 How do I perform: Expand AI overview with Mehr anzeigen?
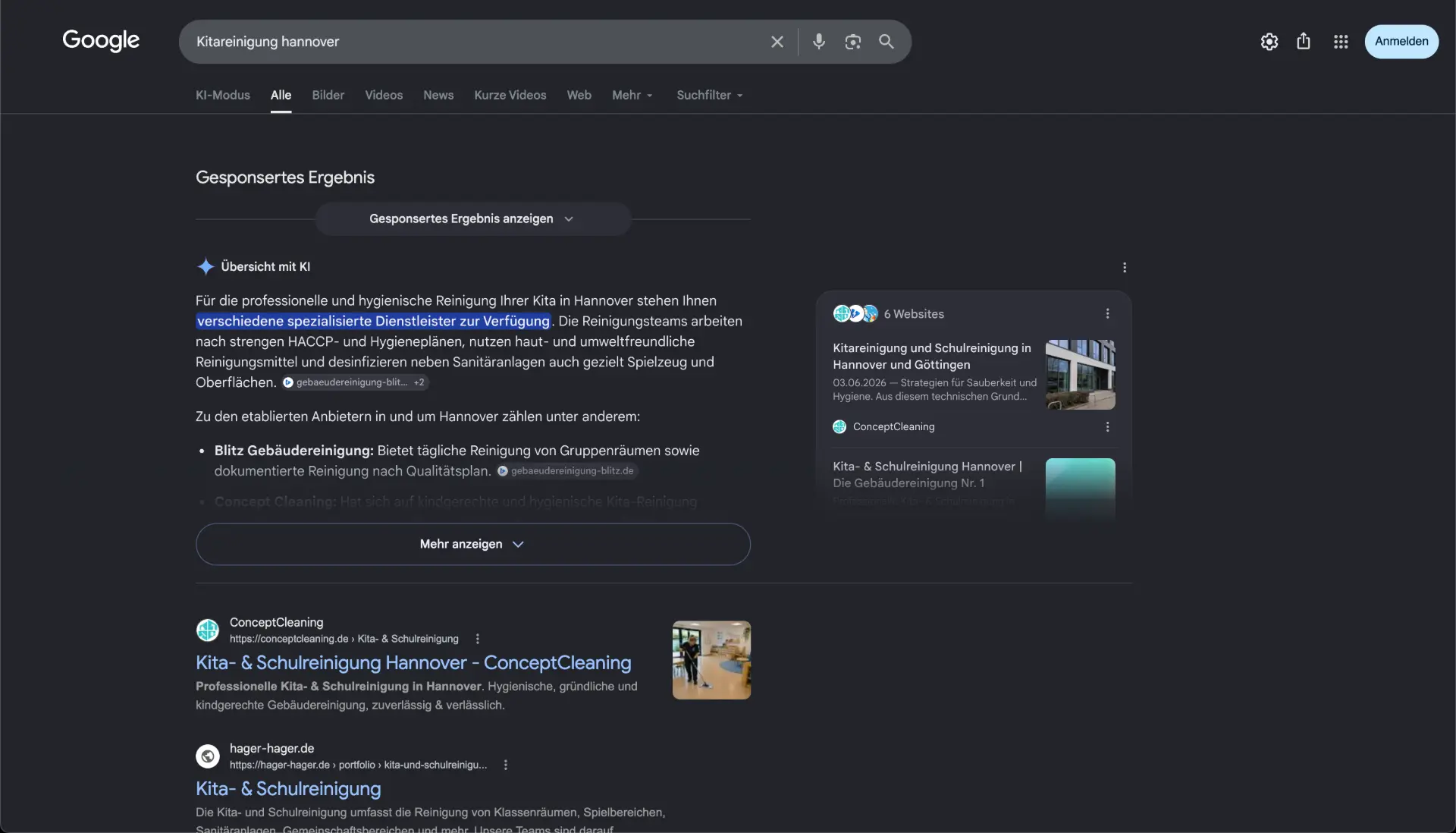click(x=473, y=544)
